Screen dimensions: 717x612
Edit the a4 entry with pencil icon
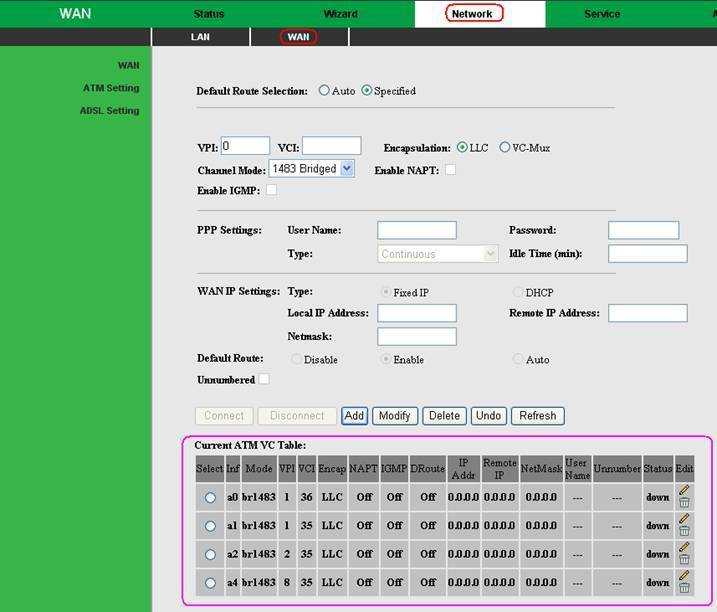(684, 576)
